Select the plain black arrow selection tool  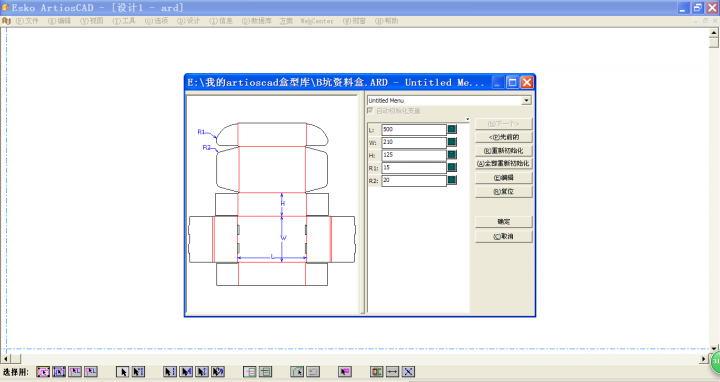pos(122,371)
